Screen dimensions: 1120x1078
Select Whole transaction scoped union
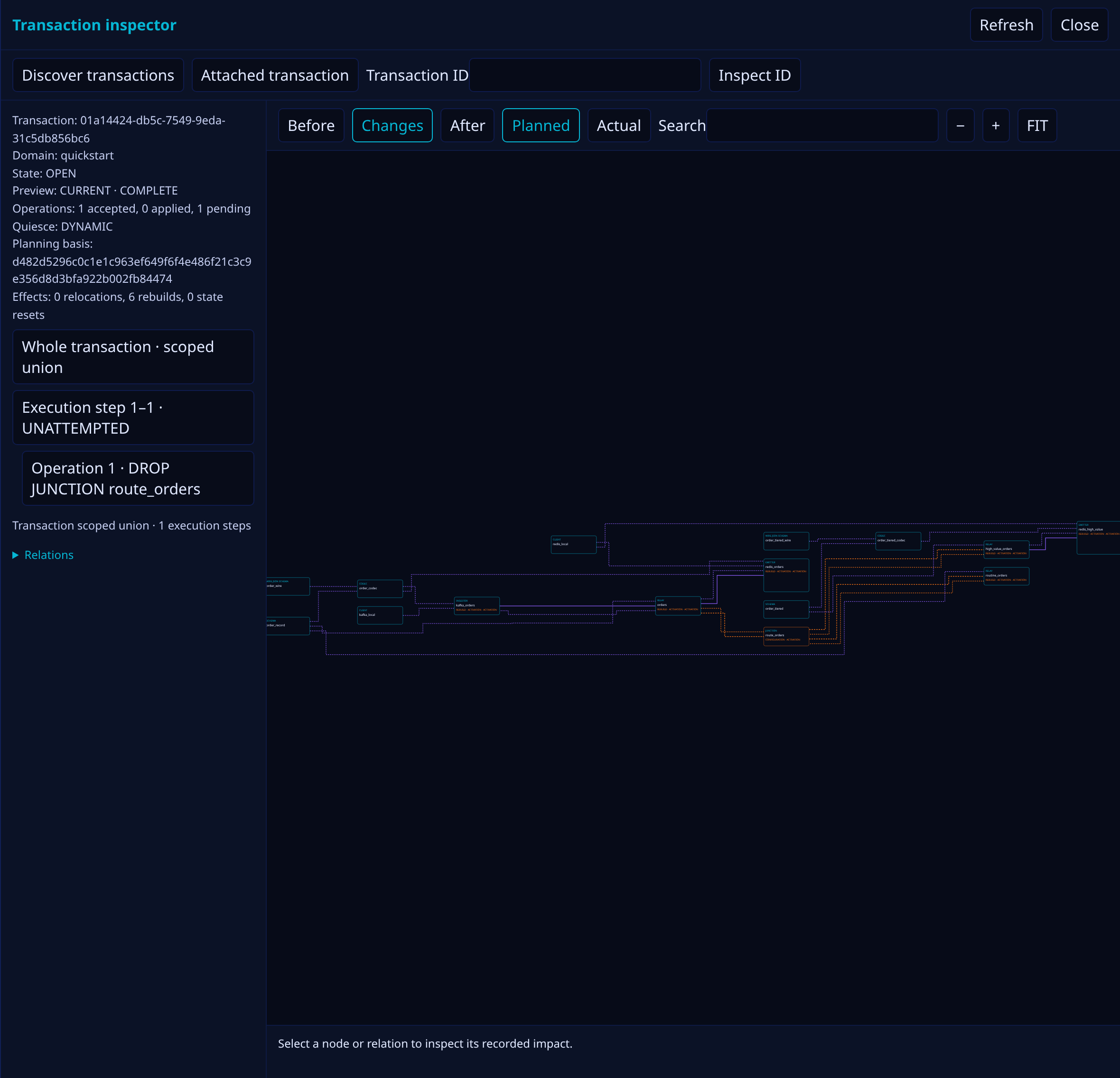point(132,356)
